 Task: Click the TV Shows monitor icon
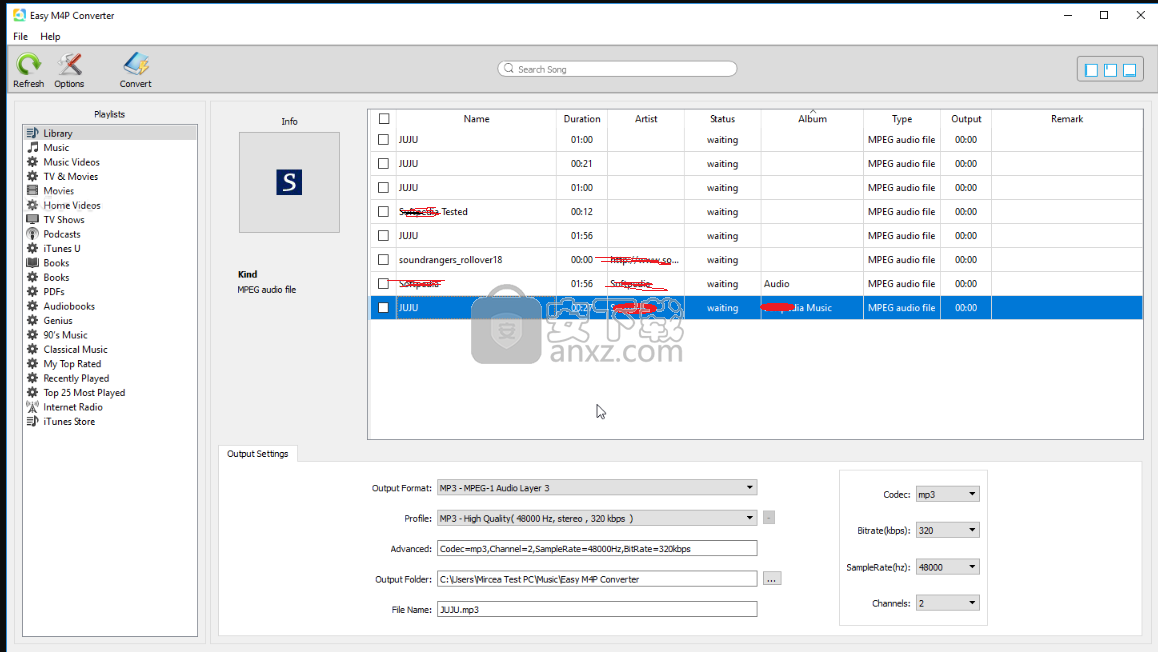pyautogui.click(x=32, y=219)
